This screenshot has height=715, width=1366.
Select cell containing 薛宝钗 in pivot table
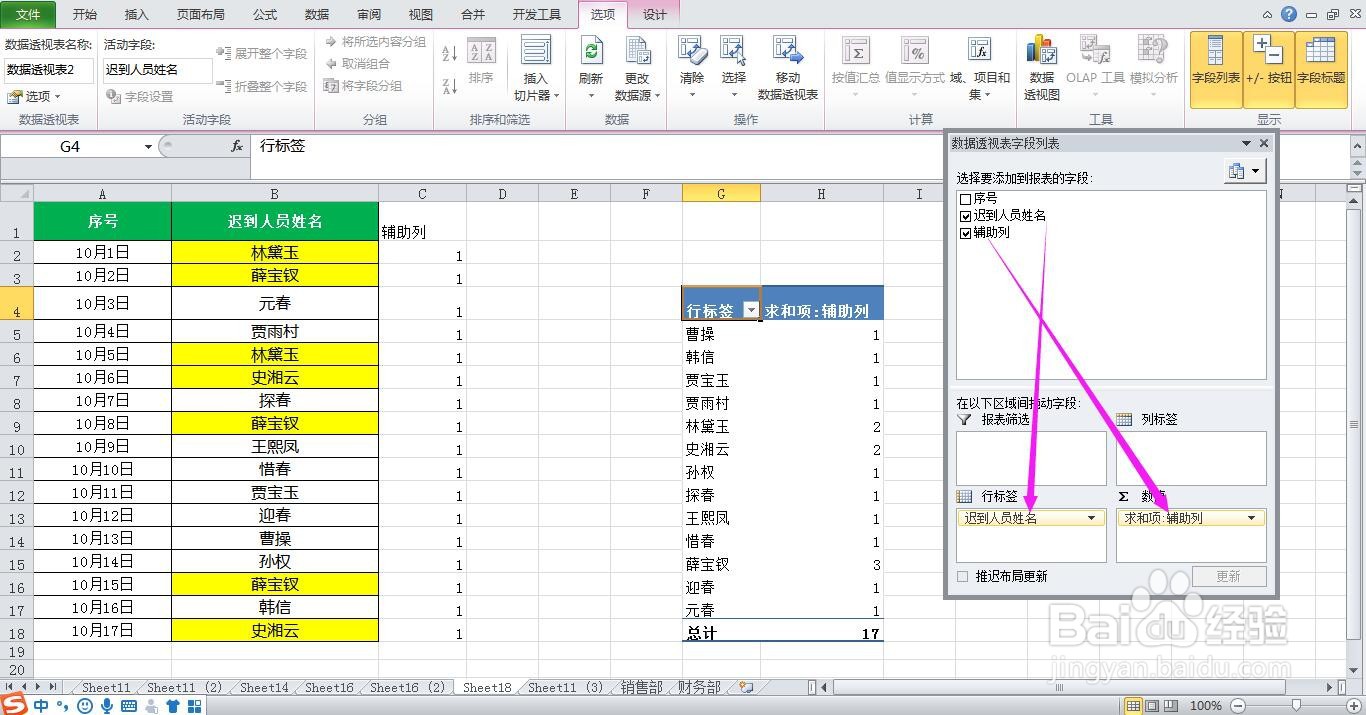[721, 564]
